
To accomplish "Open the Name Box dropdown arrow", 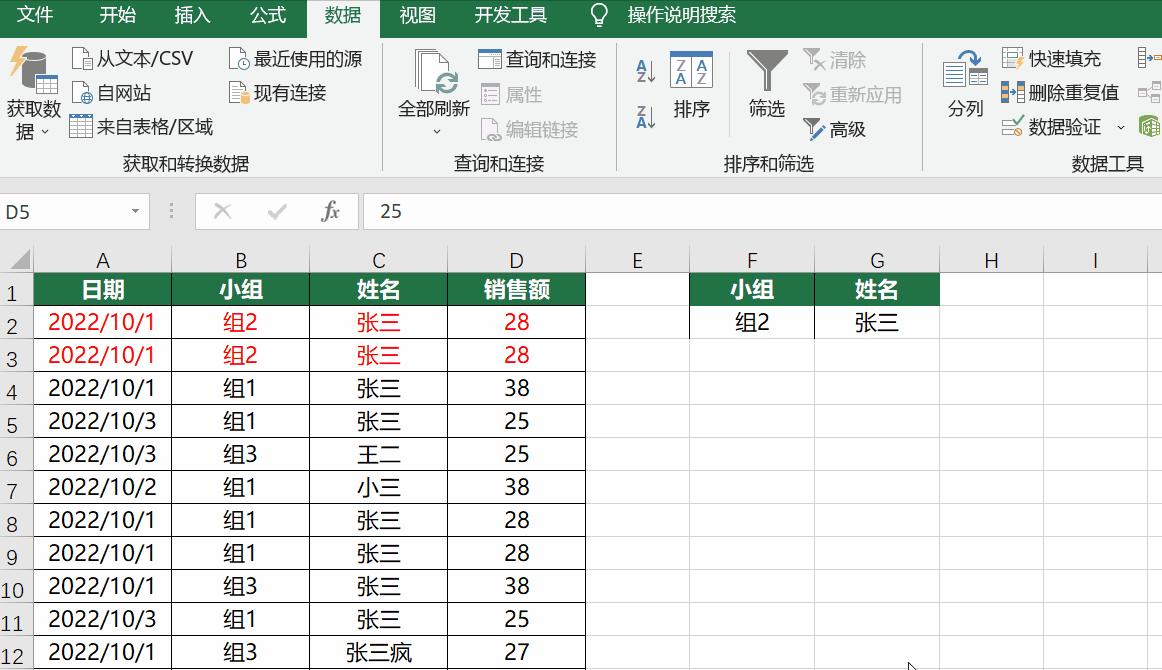I will [x=135, y=211].
